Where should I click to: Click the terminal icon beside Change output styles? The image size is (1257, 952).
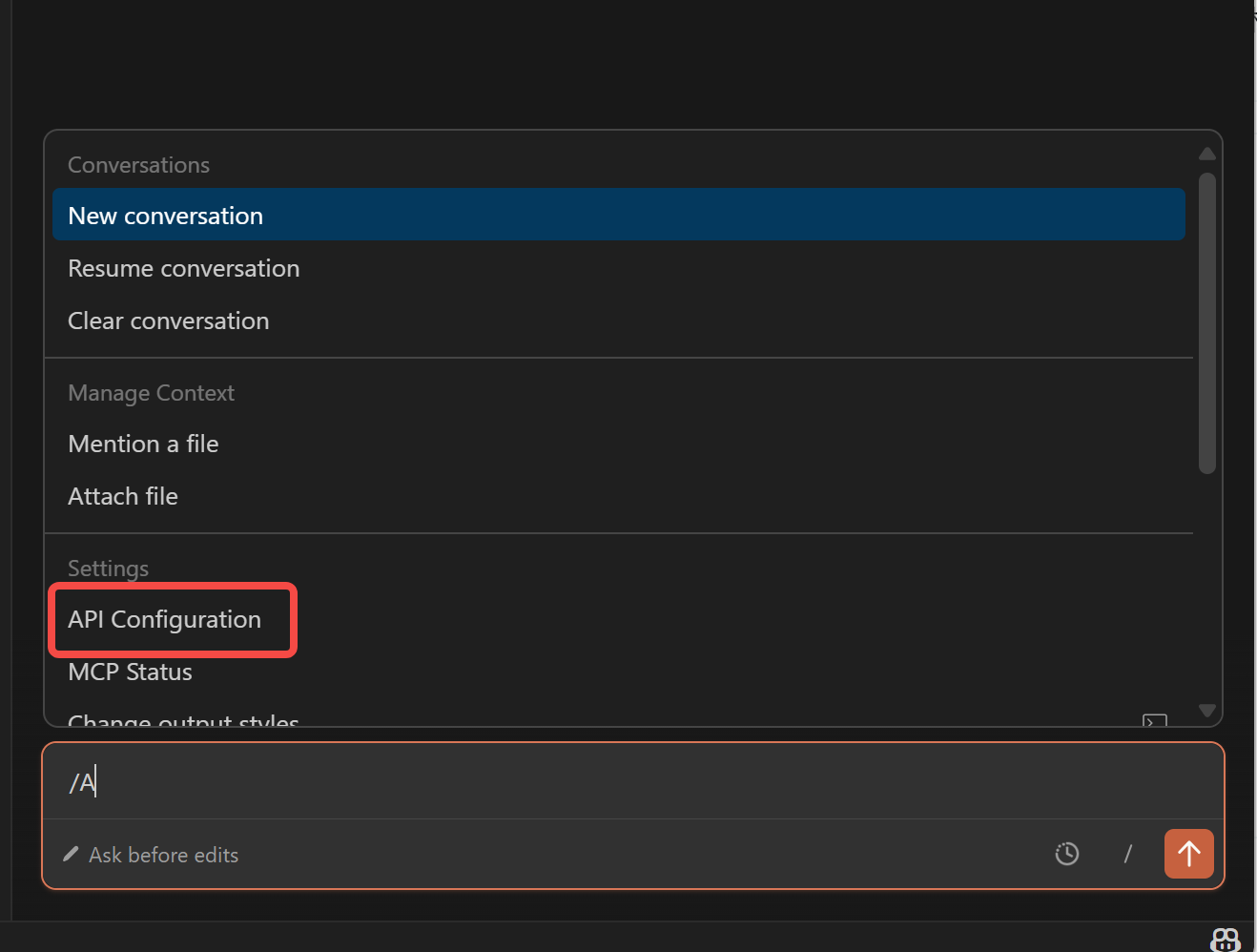click(1154, 721)
